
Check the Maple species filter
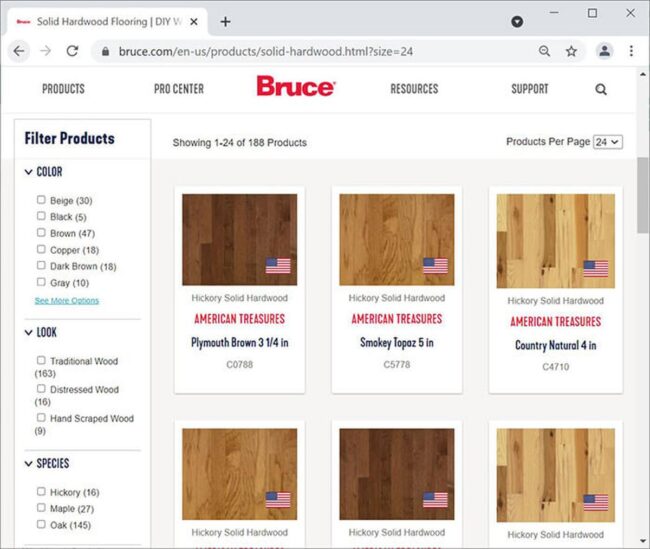(x=41, y=508)
